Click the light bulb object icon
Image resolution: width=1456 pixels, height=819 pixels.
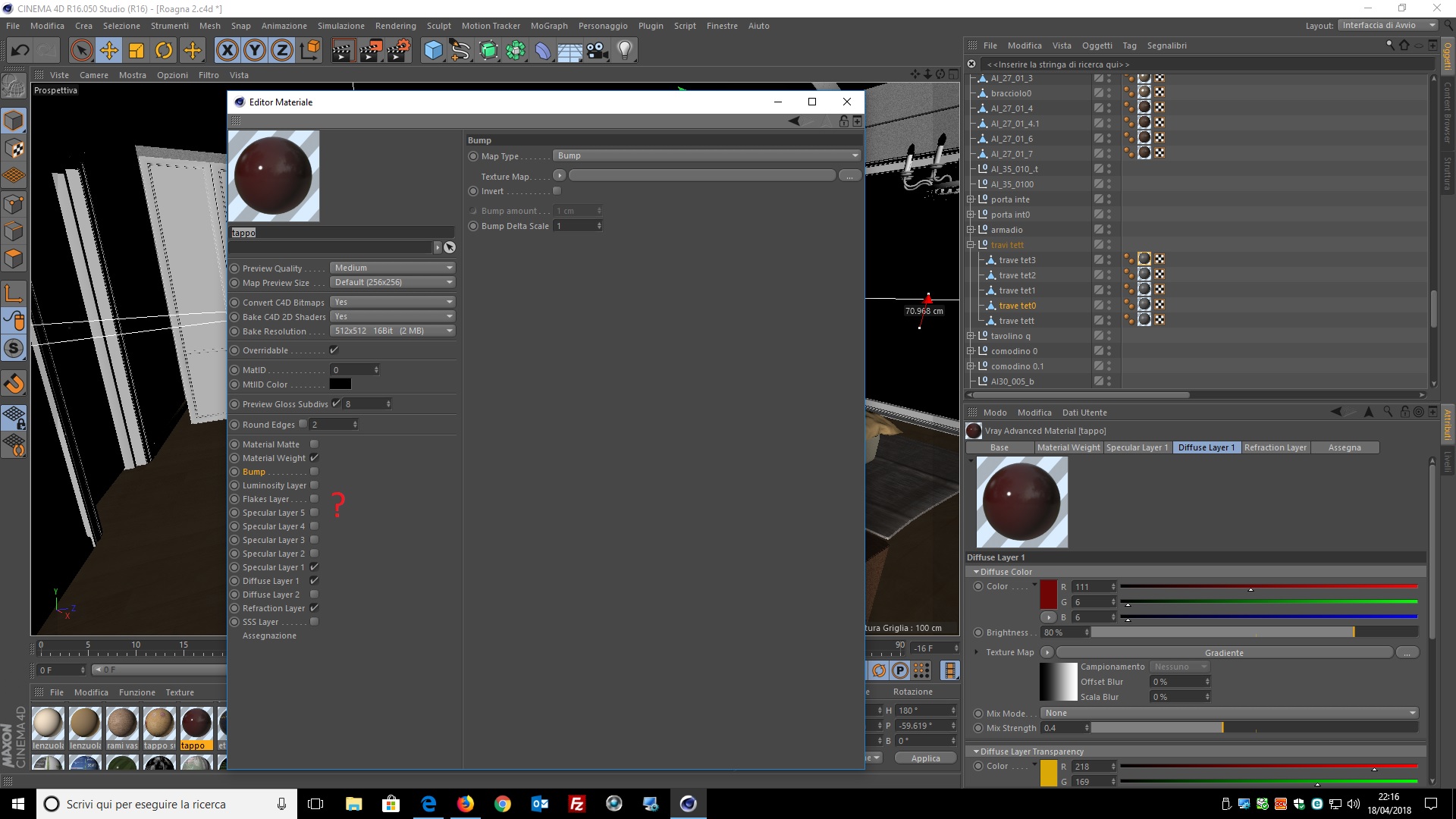pos(624,51)
